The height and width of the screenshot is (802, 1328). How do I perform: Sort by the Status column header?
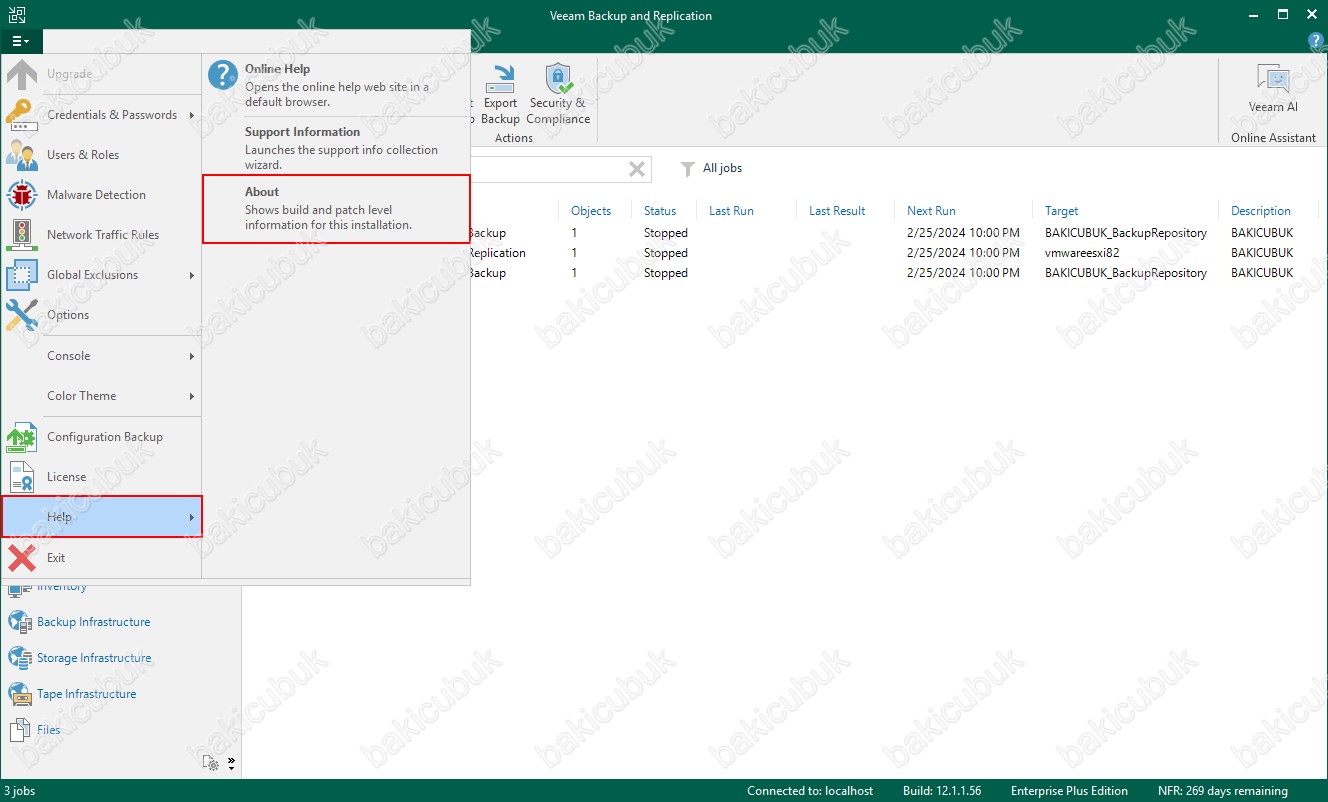(x=660, y=211)
